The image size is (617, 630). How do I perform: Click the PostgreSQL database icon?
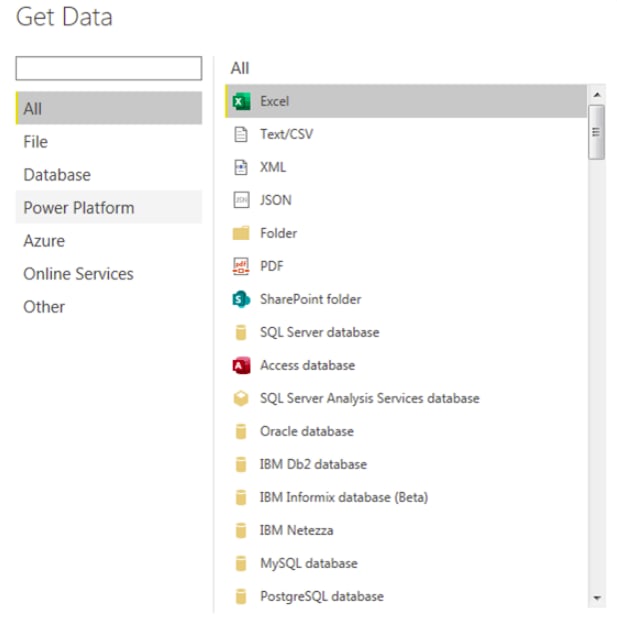coord(241,596)
